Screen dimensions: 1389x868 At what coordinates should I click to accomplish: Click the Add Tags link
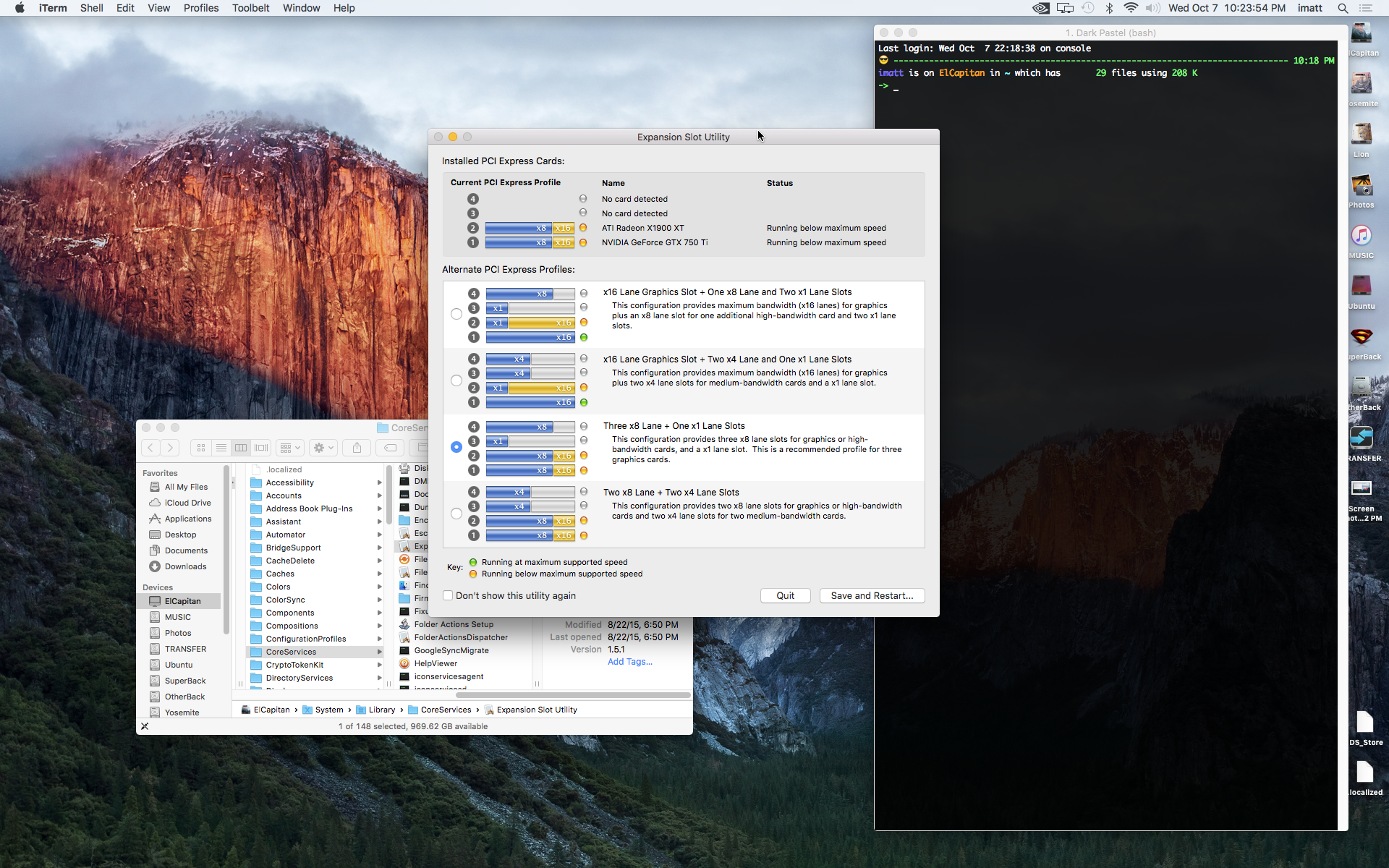(630, 662)
